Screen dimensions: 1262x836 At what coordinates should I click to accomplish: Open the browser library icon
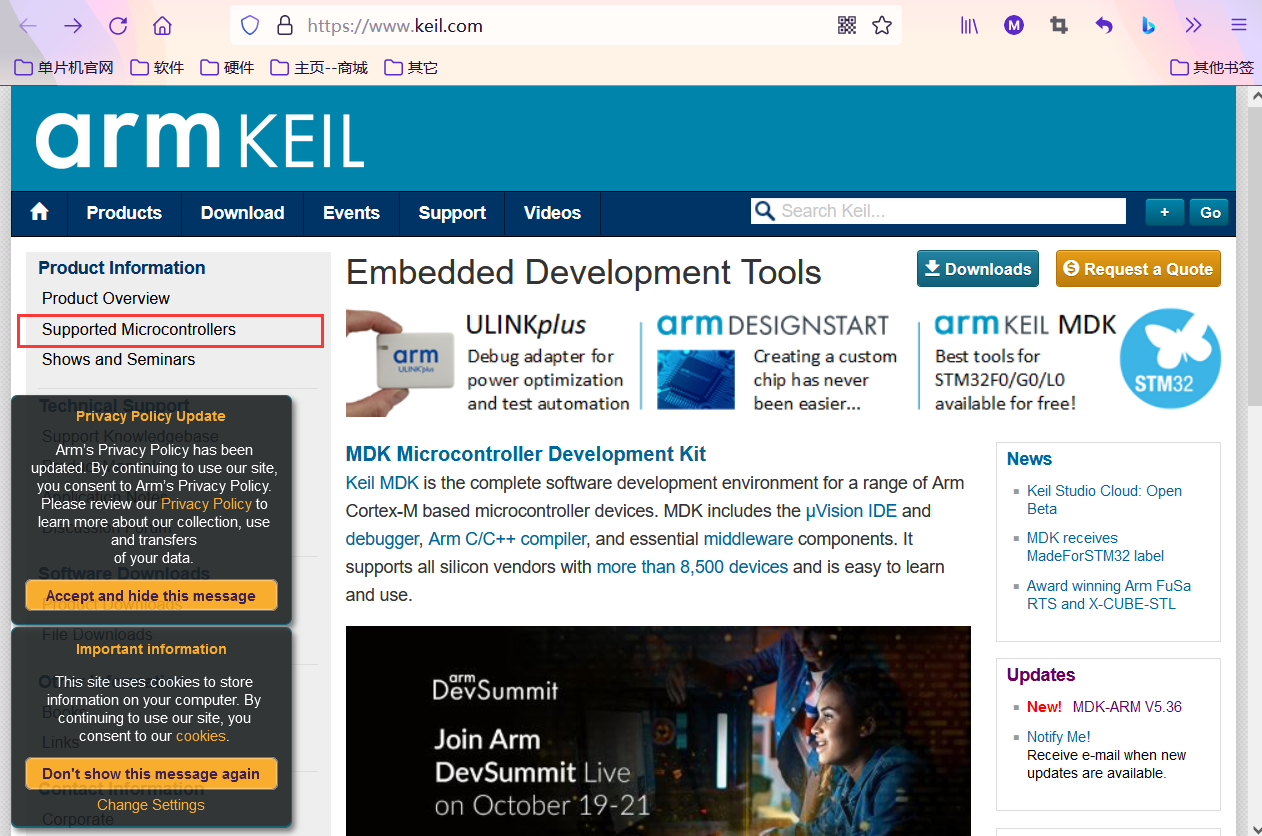click(x=970, y=25)
